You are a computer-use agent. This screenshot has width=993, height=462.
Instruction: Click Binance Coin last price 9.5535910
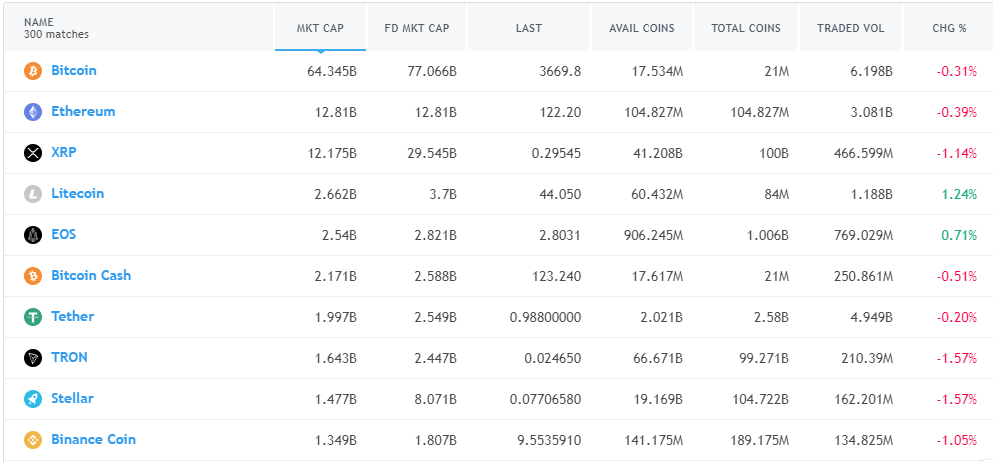548,440
